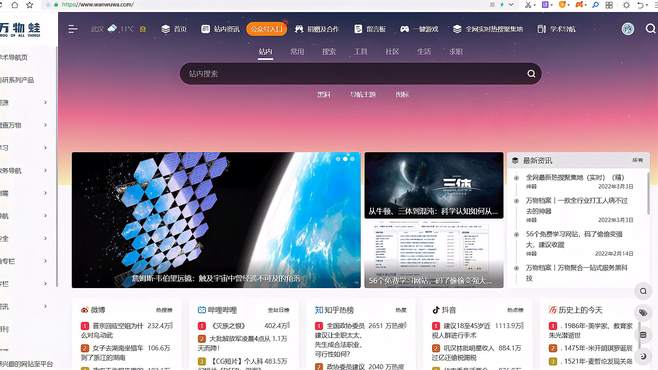Open the 所有 link in 最新资讯
The image size is (658, 370).
pos(637,161)
